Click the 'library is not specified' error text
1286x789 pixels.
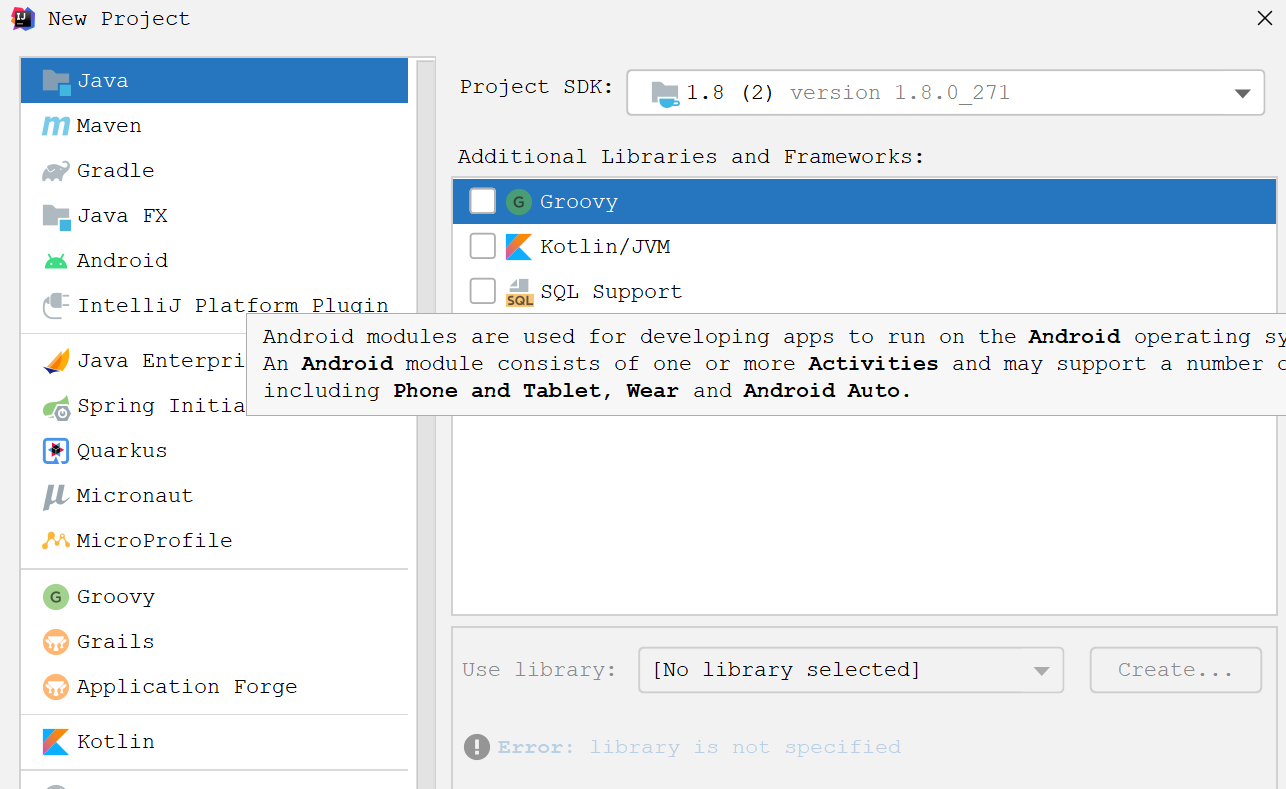click(745, 747)
